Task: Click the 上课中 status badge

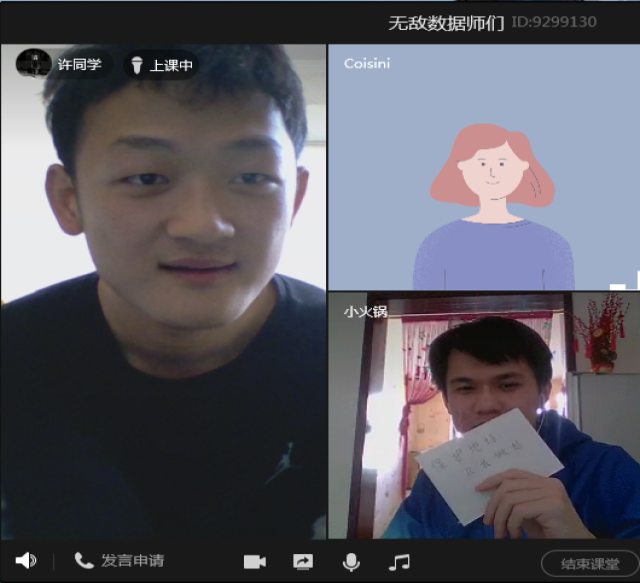Action: click(x=161, y=65)
